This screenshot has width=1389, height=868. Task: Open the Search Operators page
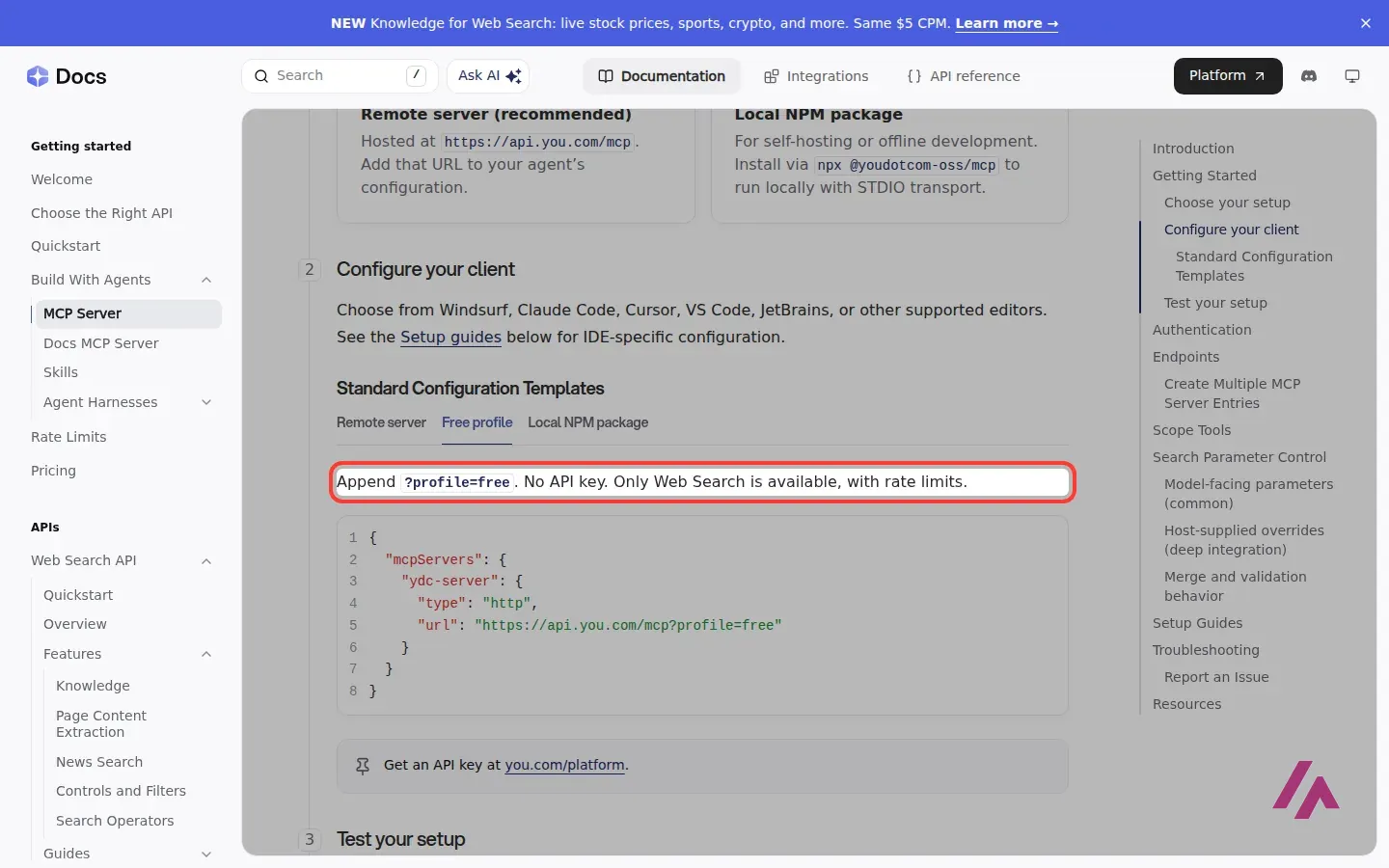115,821
